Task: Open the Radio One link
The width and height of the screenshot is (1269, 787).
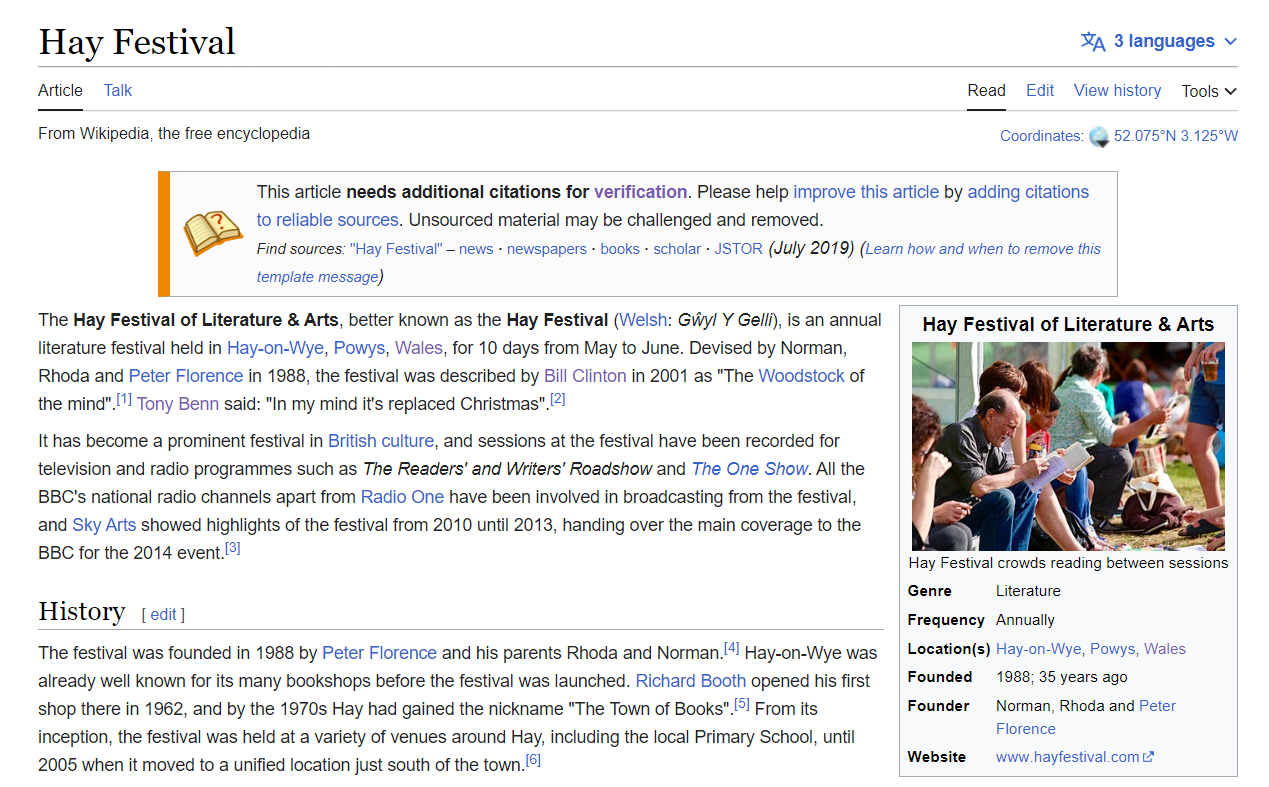Action: pos(402,497)
